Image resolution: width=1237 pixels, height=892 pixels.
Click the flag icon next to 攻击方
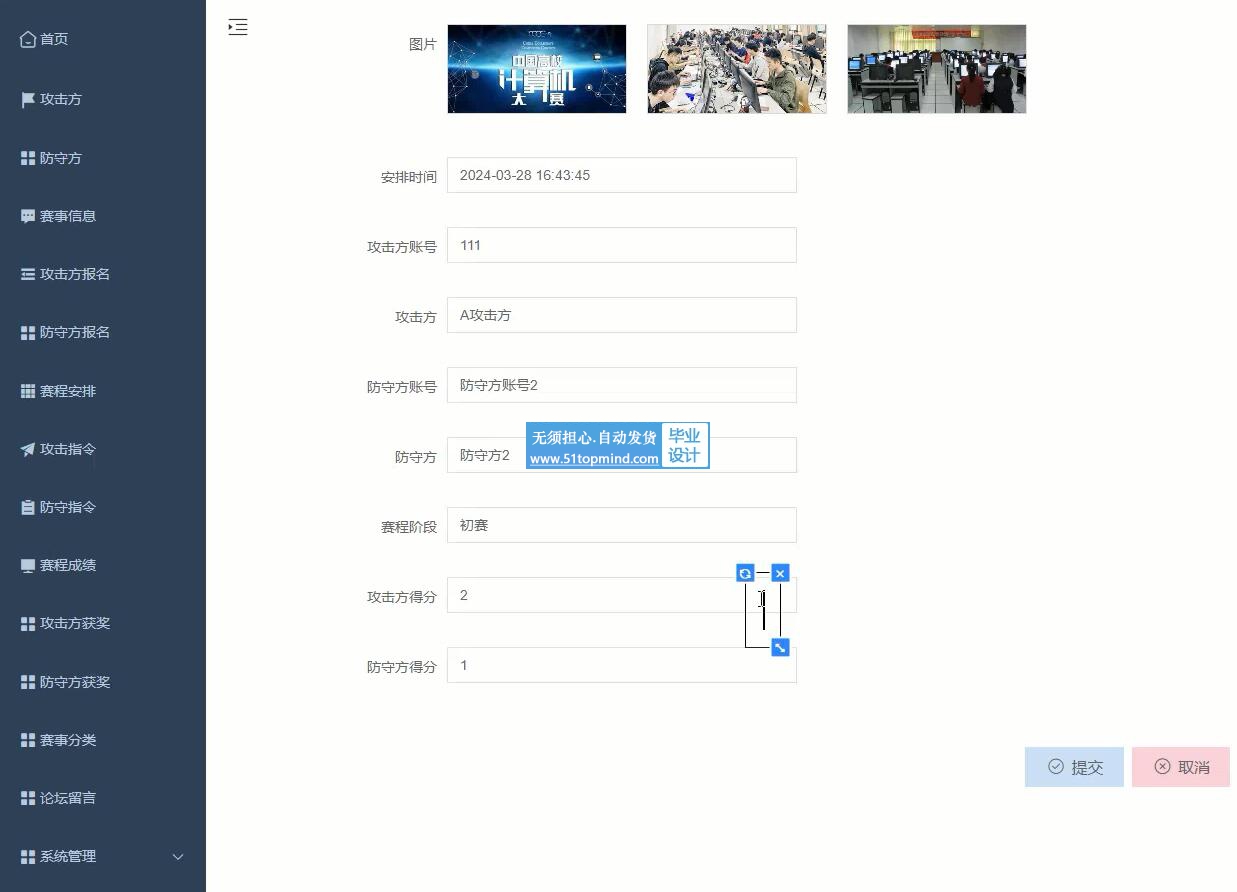point(28,100)
